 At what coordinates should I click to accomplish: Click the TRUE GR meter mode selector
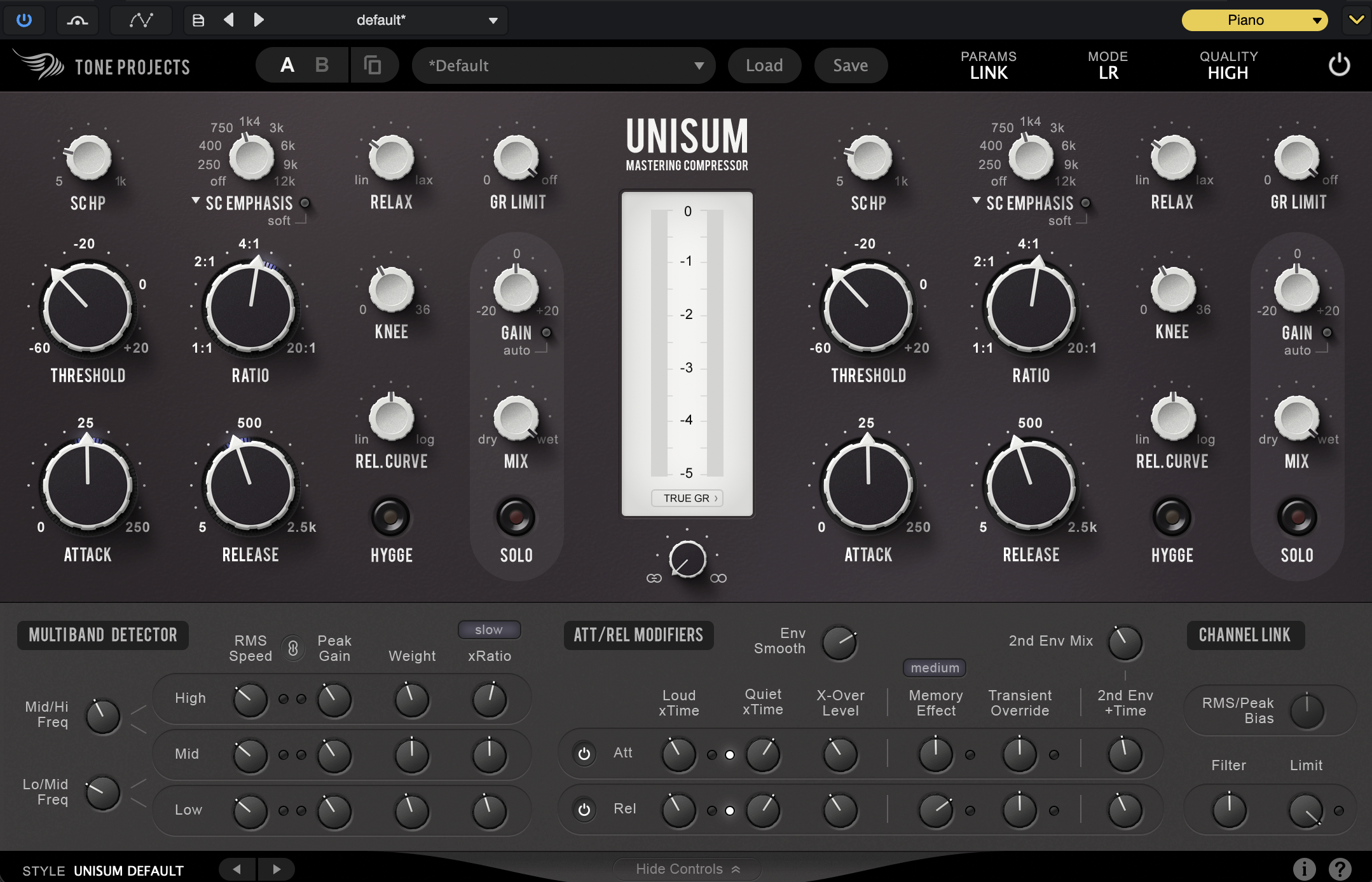click(x=687, y=498)
